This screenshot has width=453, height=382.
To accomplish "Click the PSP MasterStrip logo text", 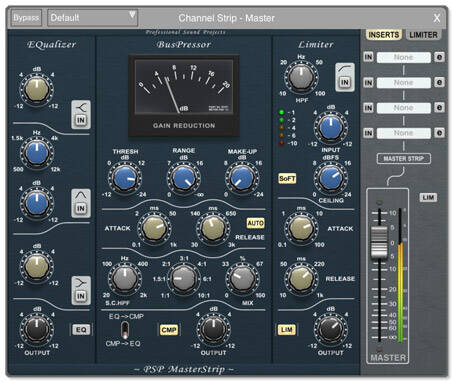I will (x=184, y=369).
